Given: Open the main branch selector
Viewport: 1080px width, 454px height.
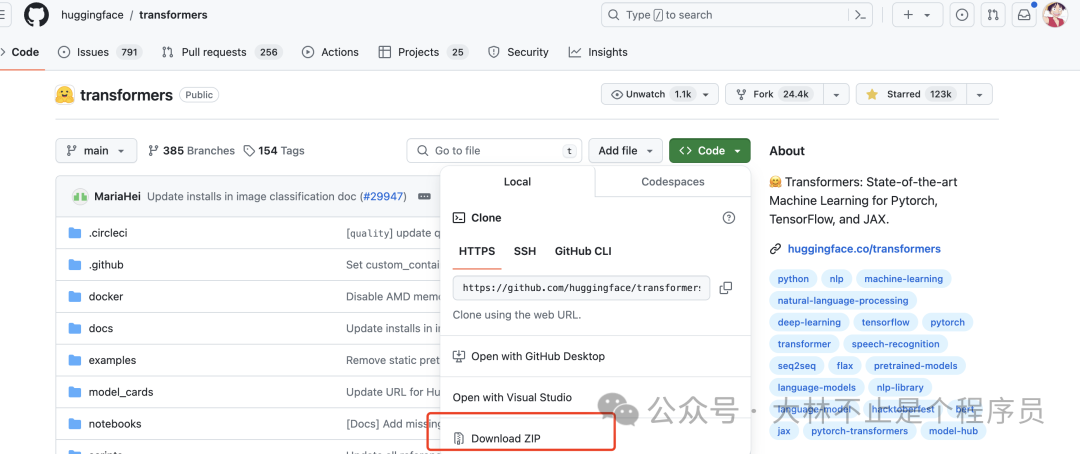Looking at the screenshot, I should [x=96, y=151].
